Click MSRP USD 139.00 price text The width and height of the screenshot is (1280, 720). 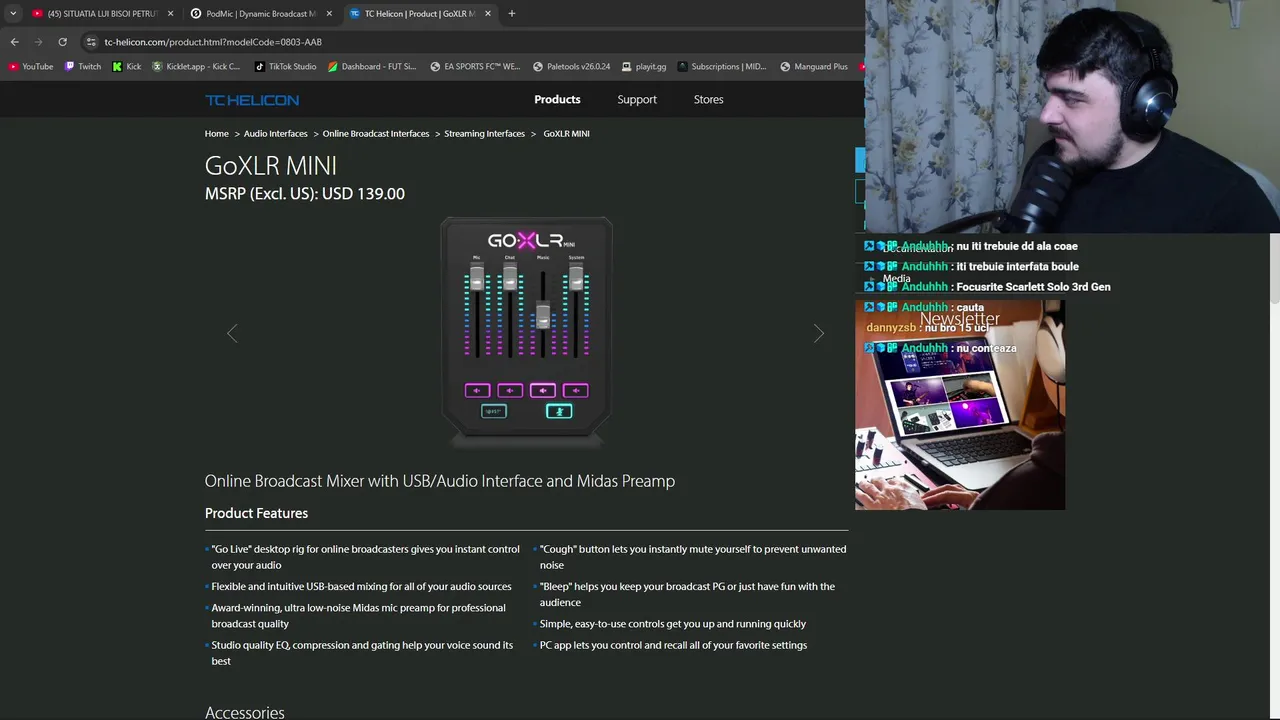pos(304,194)
